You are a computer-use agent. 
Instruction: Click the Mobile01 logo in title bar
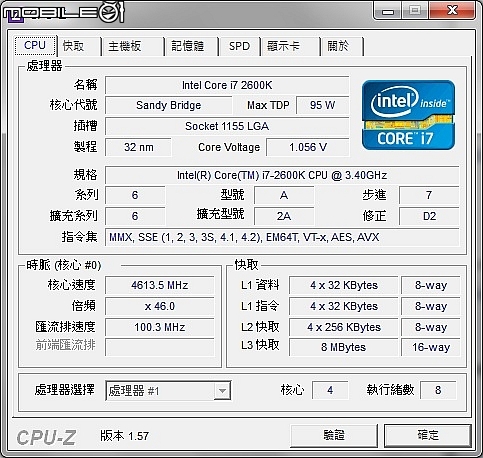[x=63, y=13]
